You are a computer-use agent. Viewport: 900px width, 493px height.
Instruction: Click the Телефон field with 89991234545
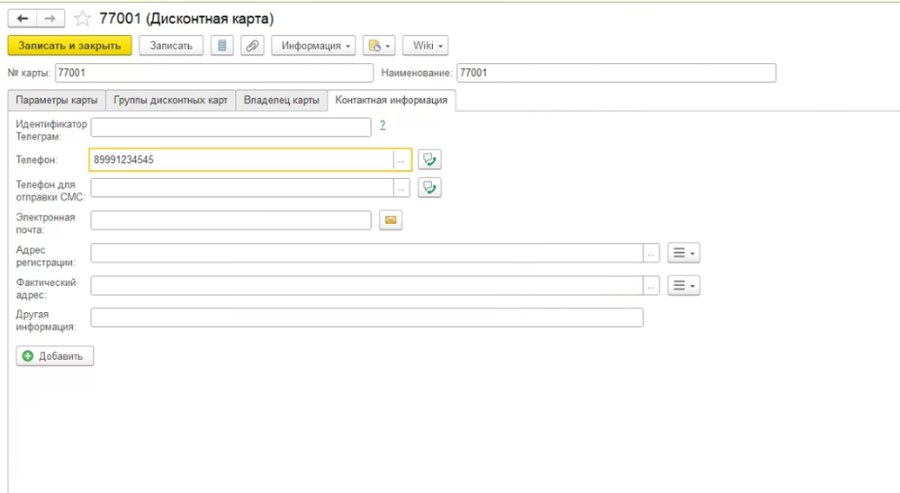(x=242, y=160)
